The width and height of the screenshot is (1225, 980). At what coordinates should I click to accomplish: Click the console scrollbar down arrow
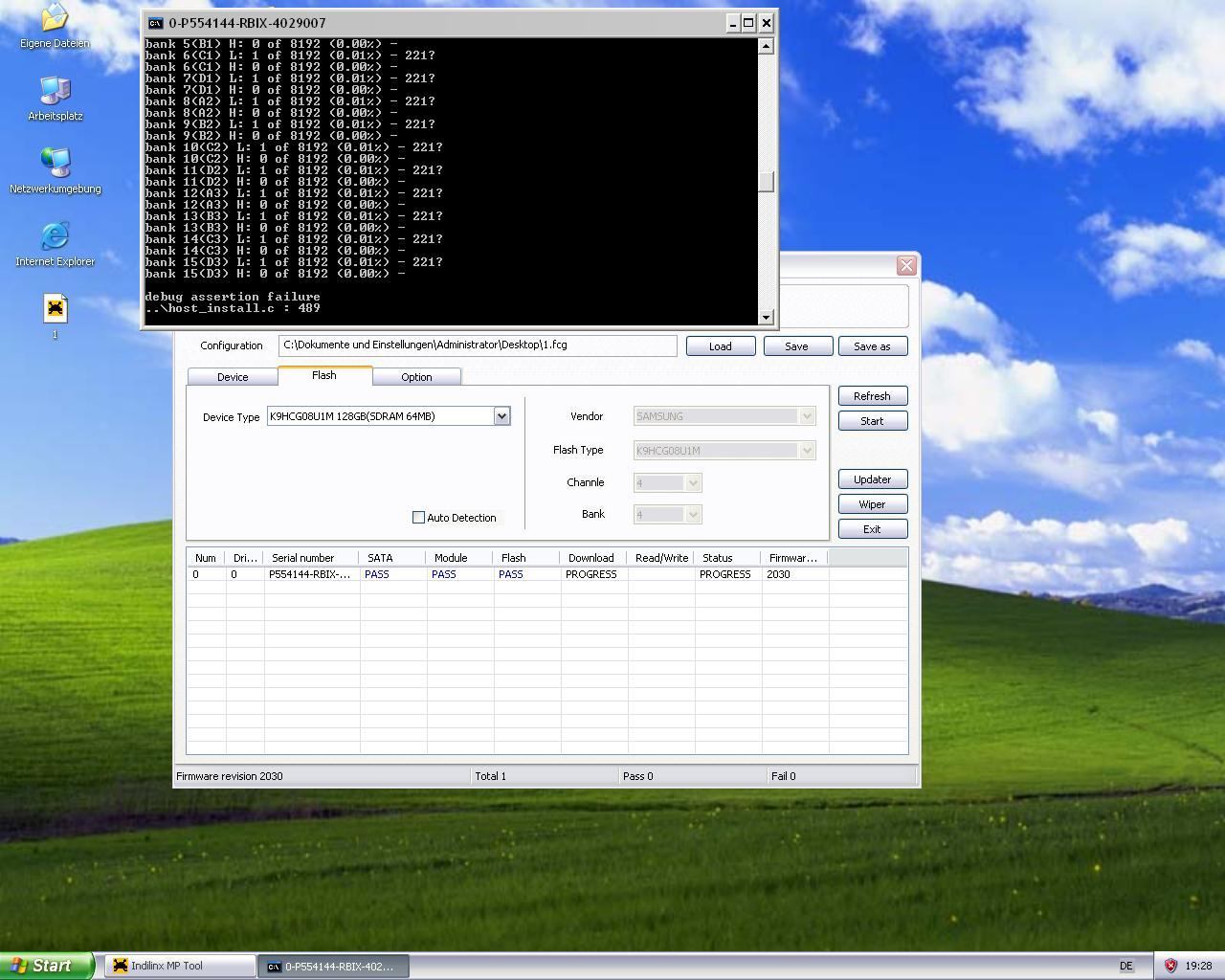pos(766,318)
